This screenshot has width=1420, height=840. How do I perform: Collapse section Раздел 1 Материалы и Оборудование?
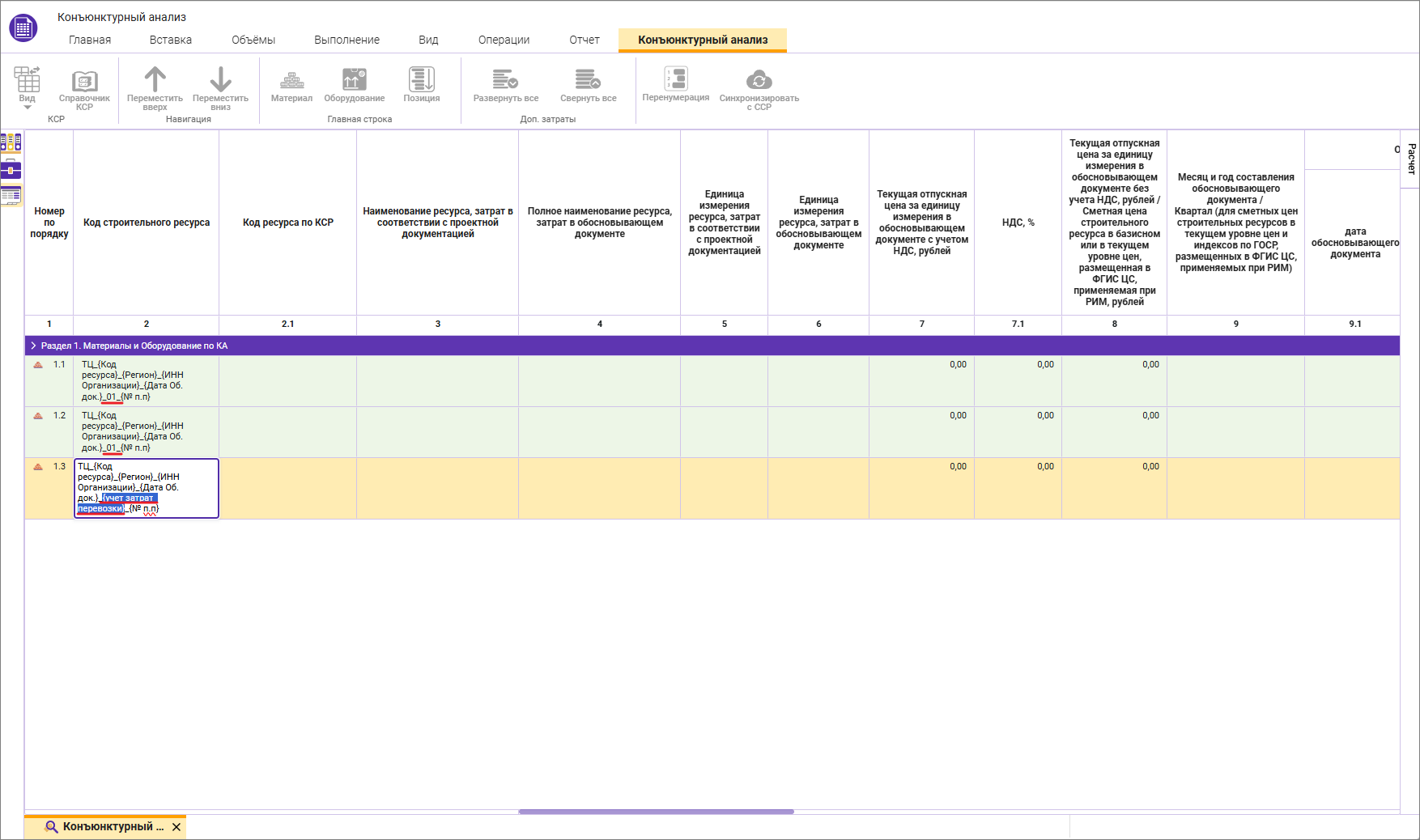[33, 346]
